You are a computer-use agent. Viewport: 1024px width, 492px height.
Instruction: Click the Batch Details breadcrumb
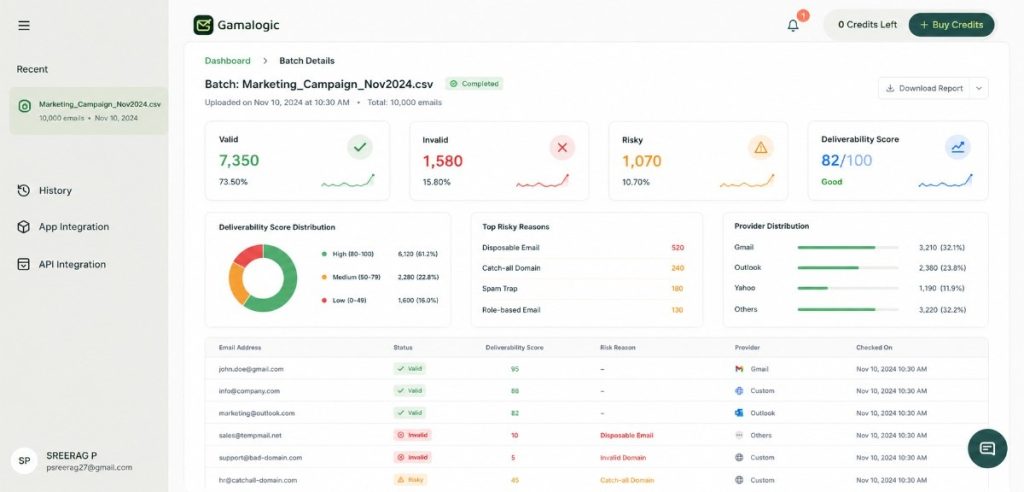coord(307,61)
